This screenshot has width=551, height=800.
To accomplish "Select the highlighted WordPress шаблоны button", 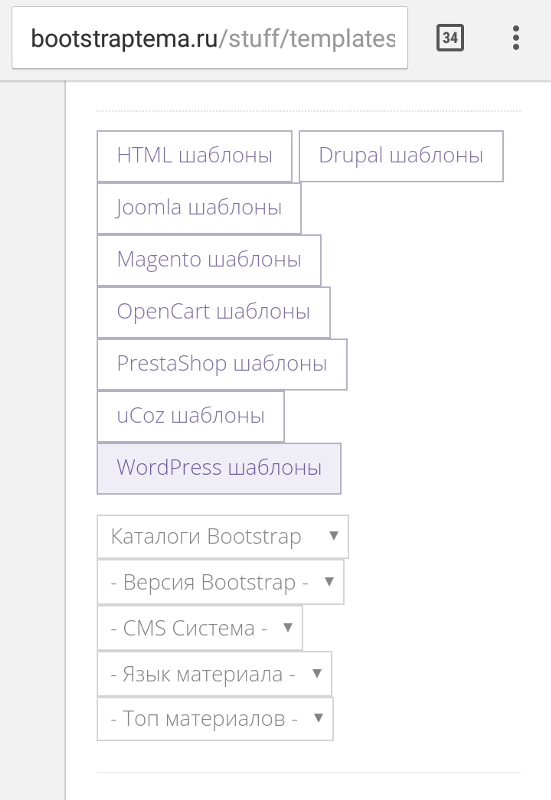I will (219, 468).
